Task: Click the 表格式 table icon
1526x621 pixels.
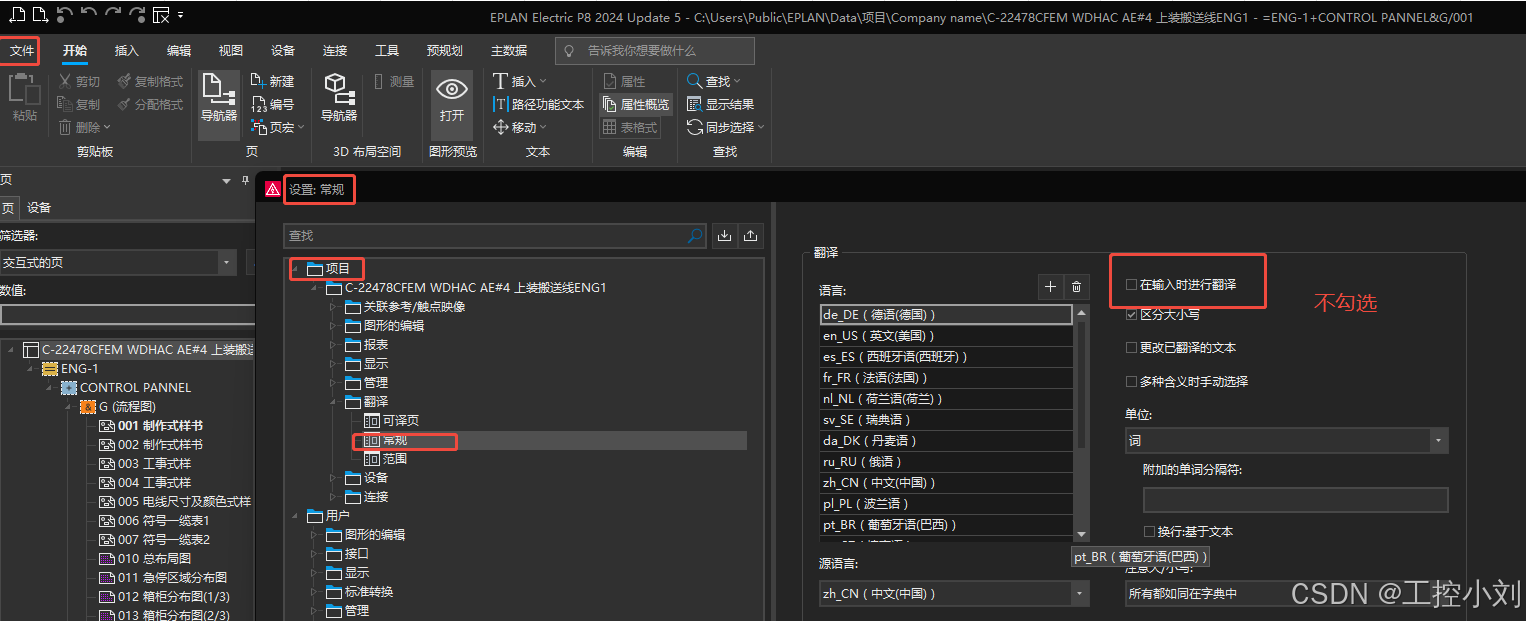Action: 609,127
